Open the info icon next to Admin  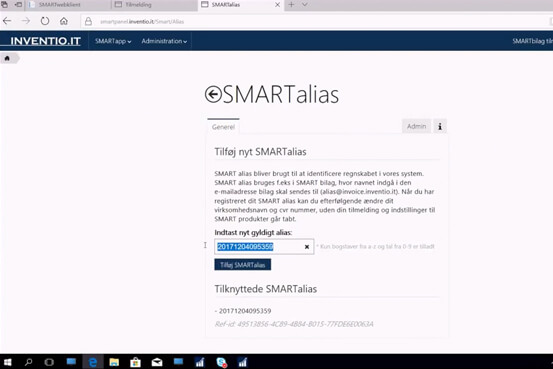coord(440,126)
